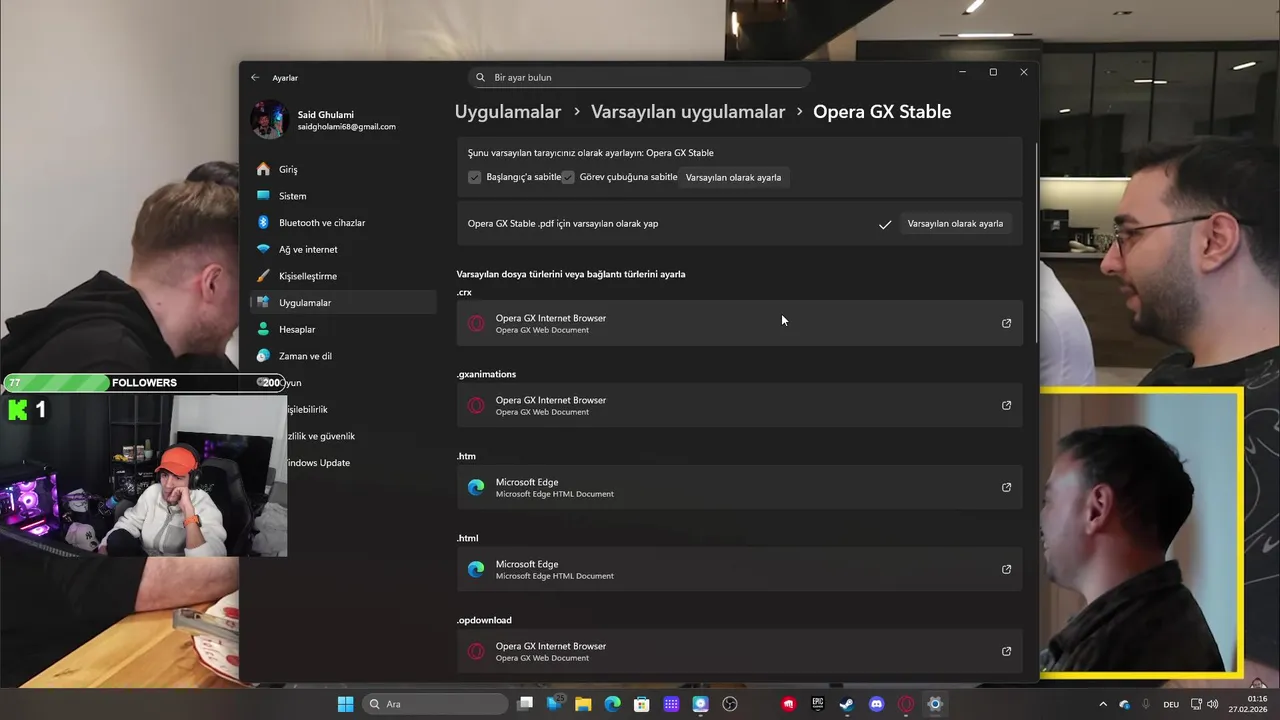The width and height of the screenshot is (1280, 720).
Task: Open external link icon for .html row
Action: click(1006, 569)
